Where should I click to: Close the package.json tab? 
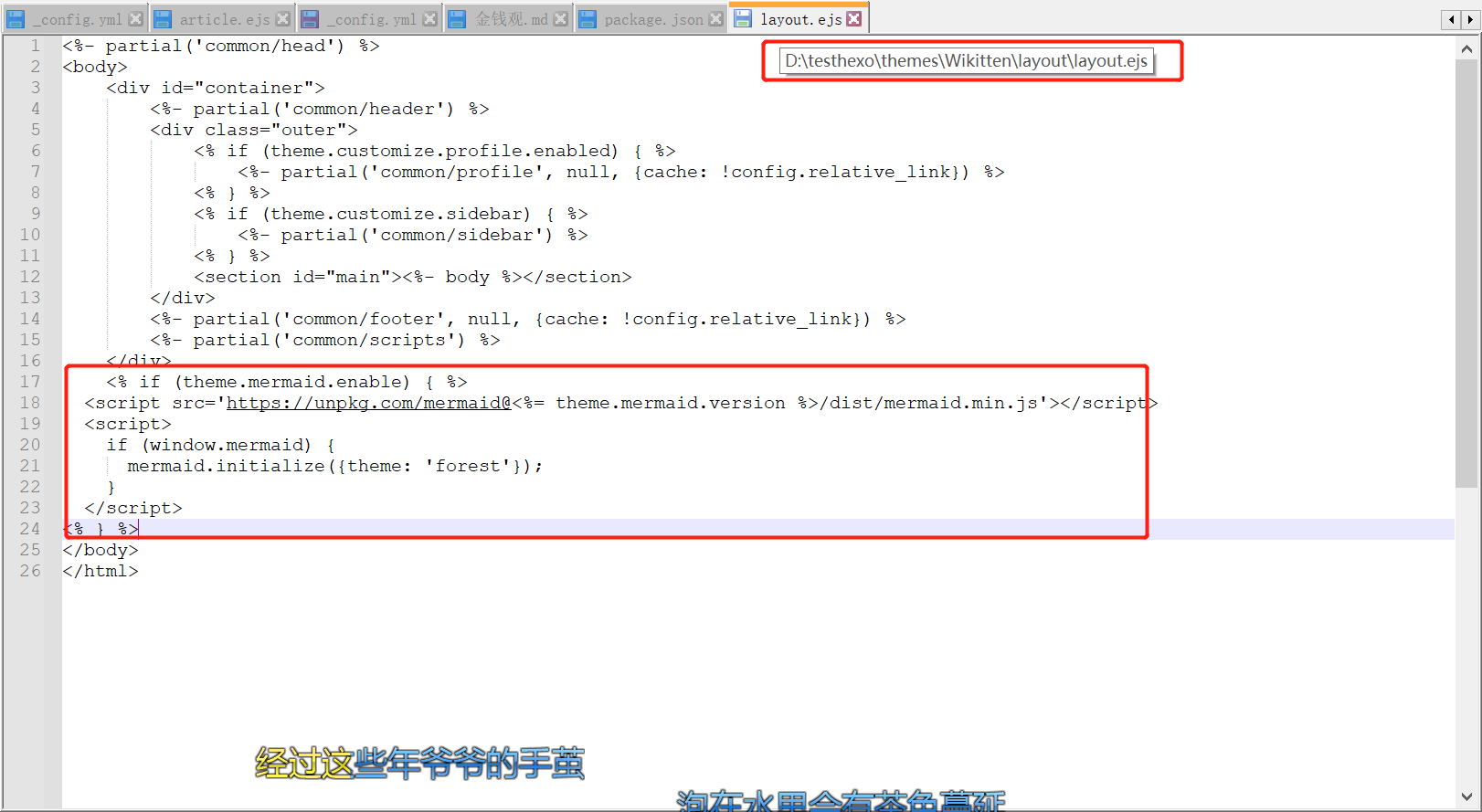point(716,19)
